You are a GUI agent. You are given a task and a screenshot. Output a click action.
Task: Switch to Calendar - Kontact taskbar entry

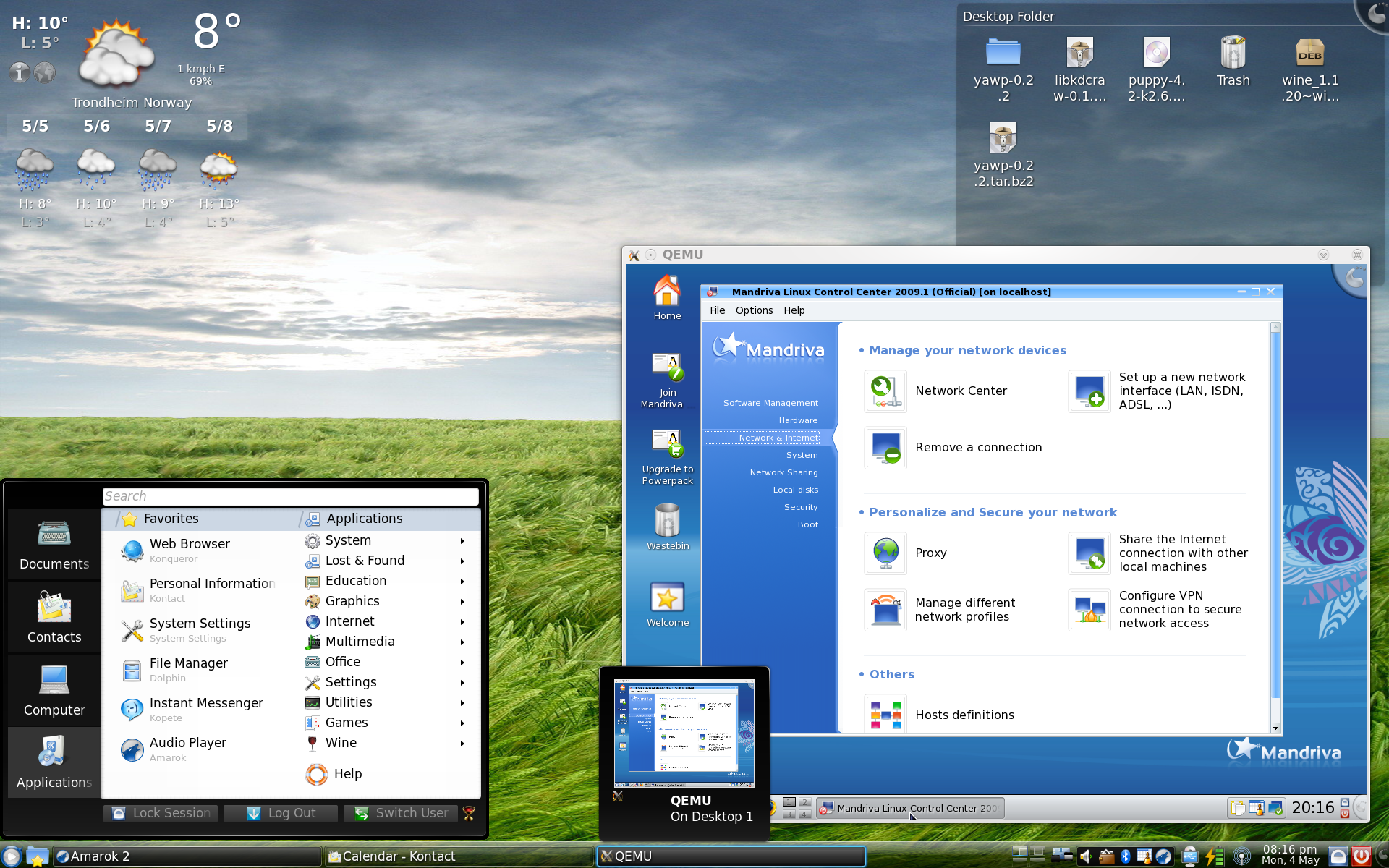[x=459, y=856]
